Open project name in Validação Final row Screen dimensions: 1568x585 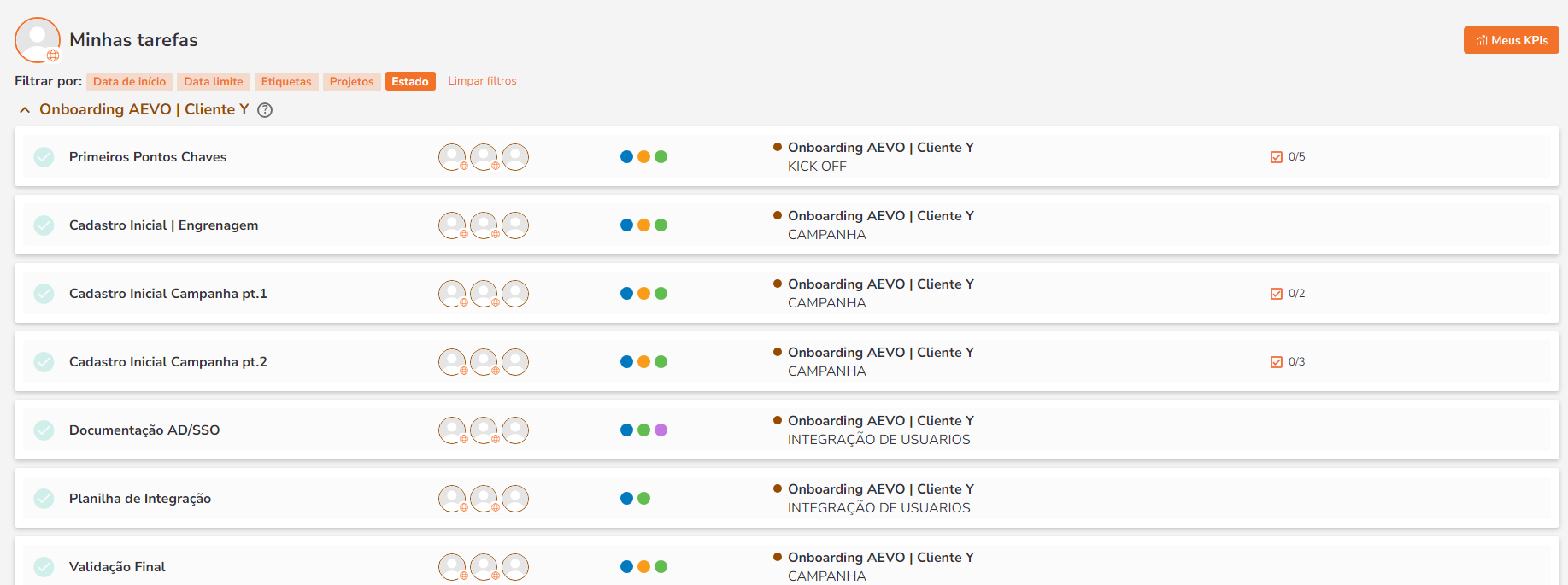881,558
